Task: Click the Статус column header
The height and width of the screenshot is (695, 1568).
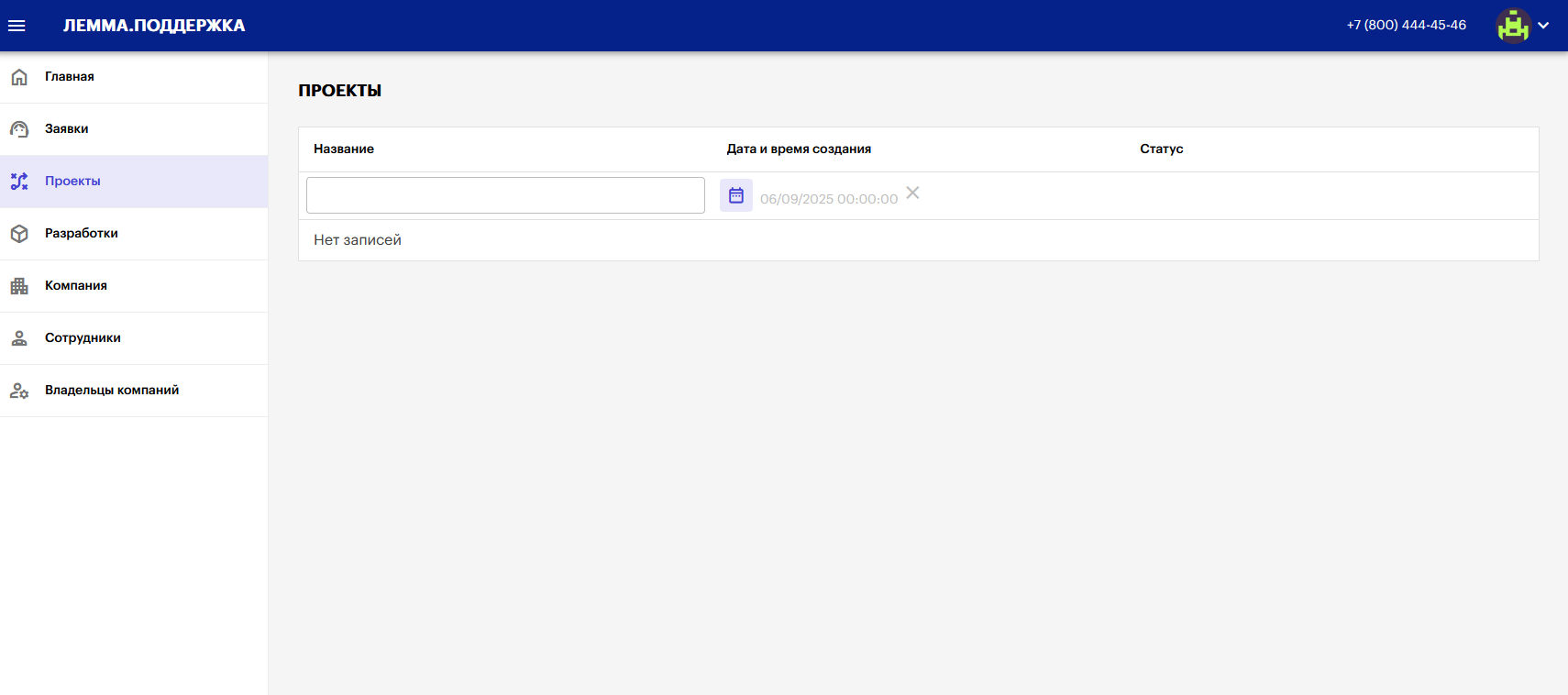Action: 1161,149
